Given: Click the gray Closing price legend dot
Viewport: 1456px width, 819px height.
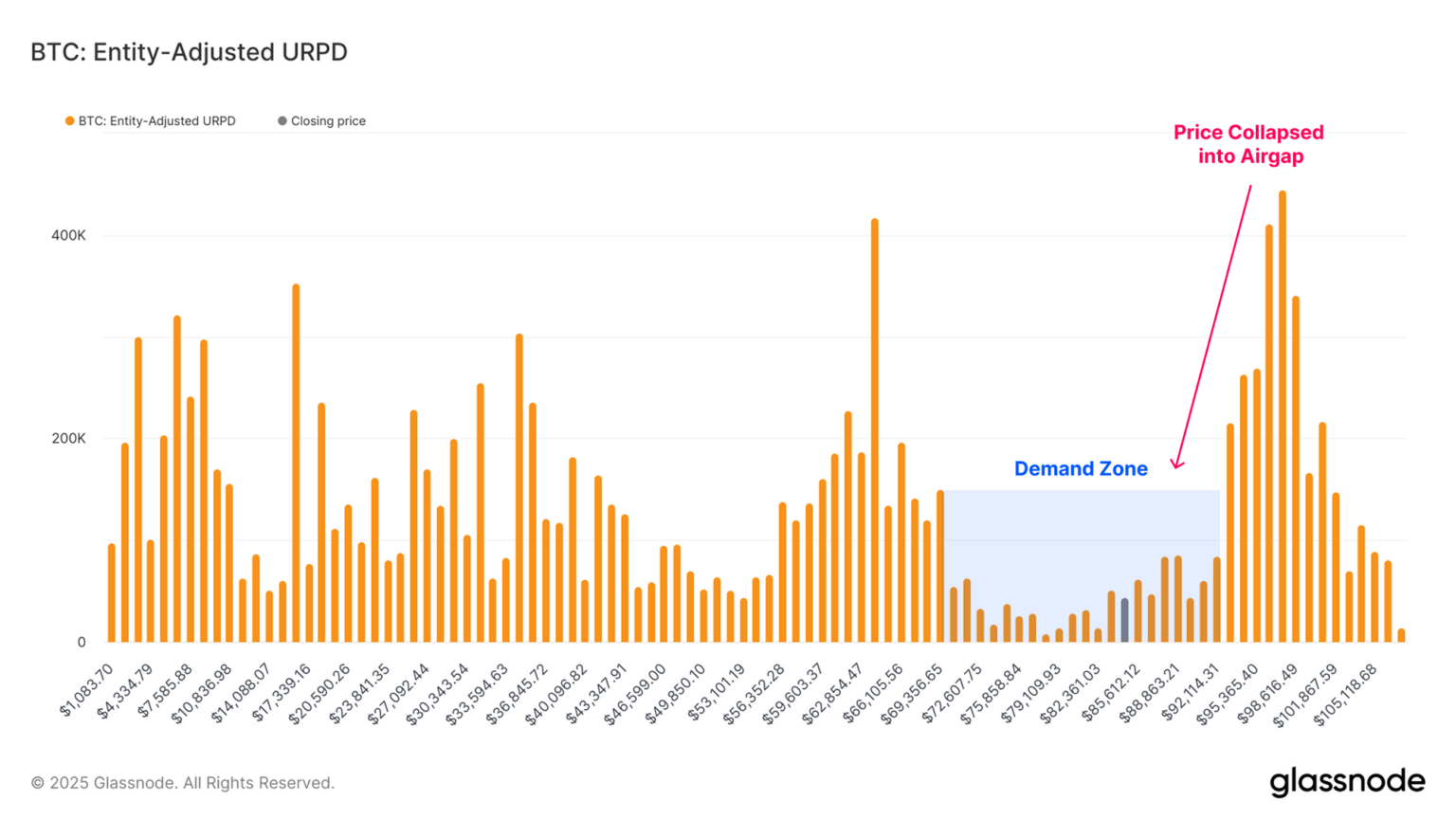Looking at the screenshot, I should [x=282, y=121].
